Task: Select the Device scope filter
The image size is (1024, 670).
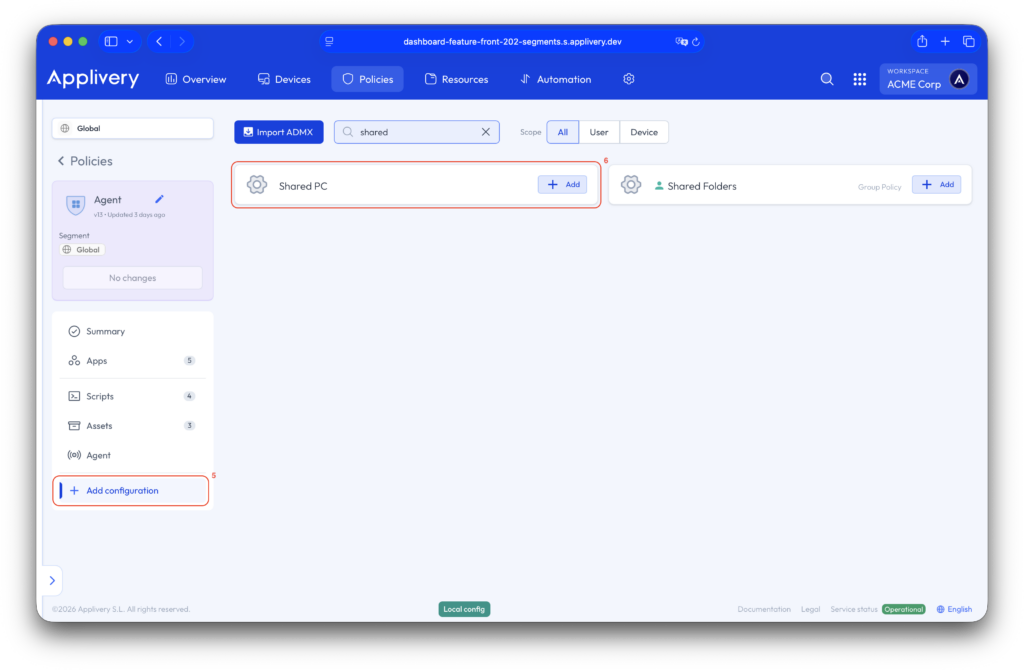Action: pyautogui.click(x=644, y=132)
